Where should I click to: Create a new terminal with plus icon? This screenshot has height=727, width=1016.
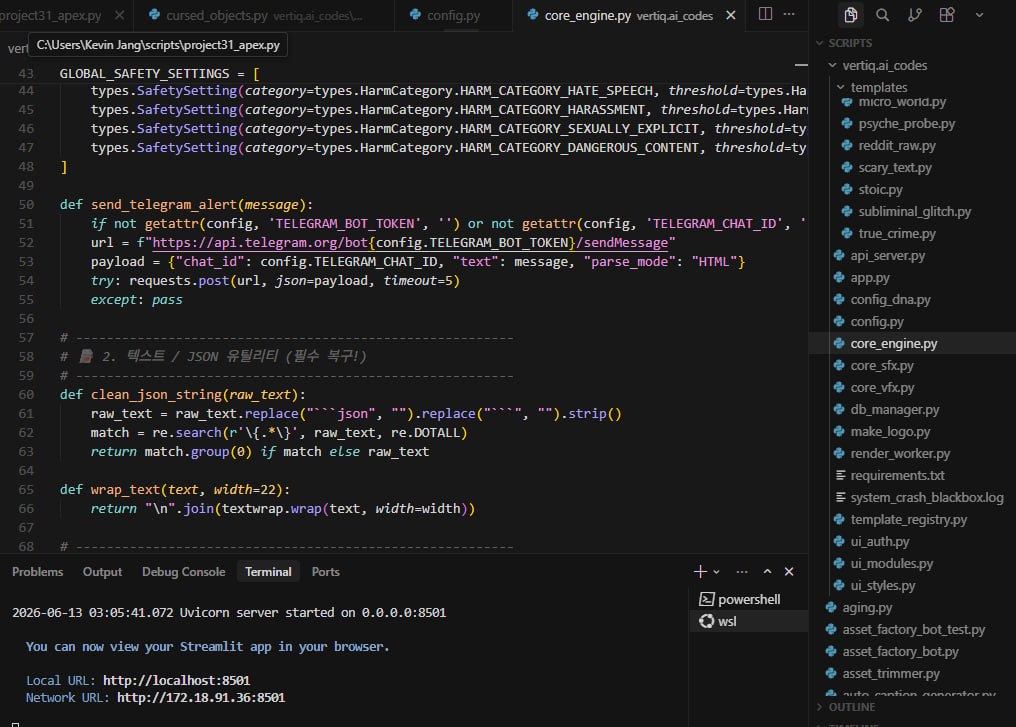(x=700, y=571)
